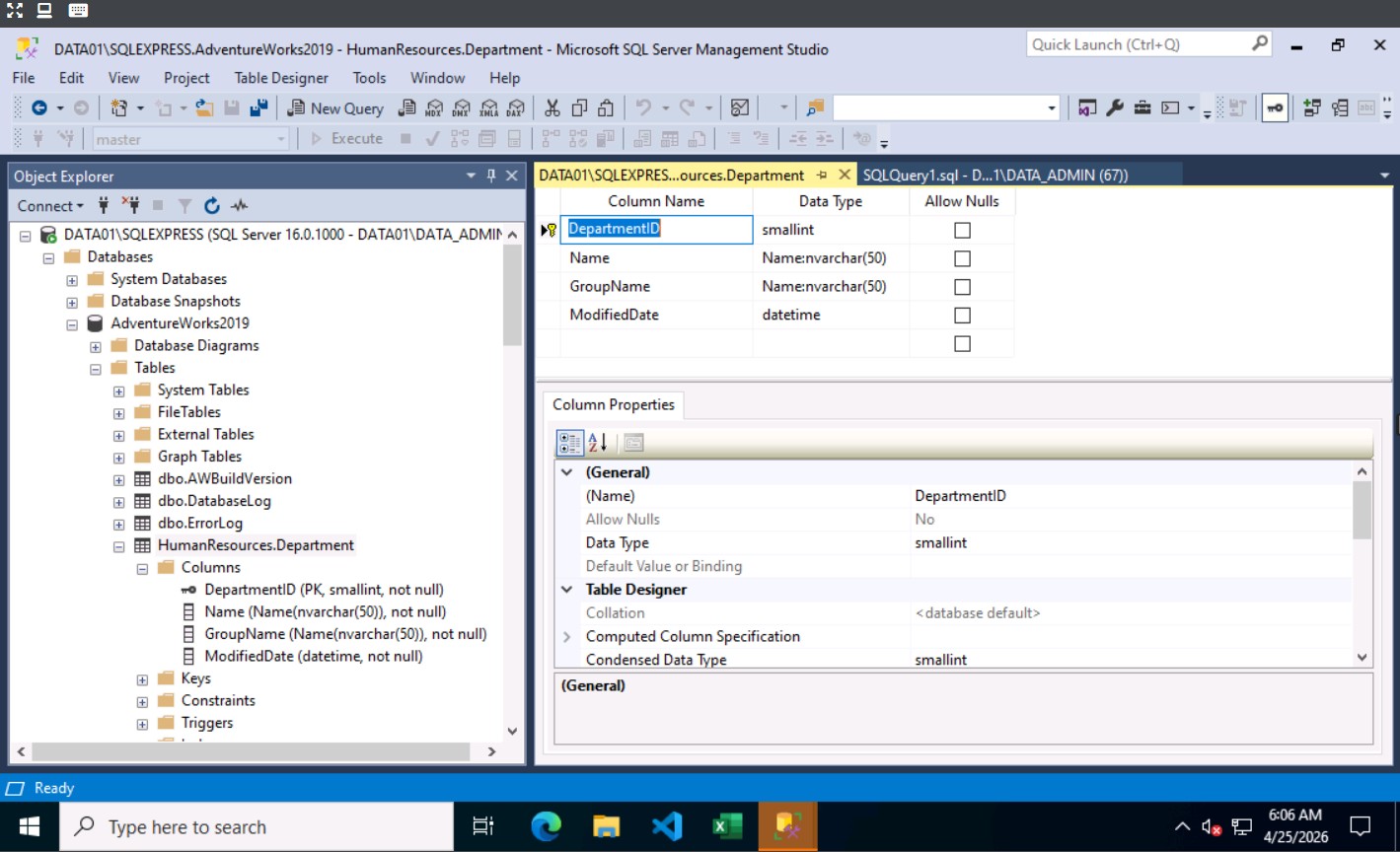Viewport: 1400px width, 852px height.
Task: Open the Table Designer menu
Action: pyautogui.click(x=280, y=78)
